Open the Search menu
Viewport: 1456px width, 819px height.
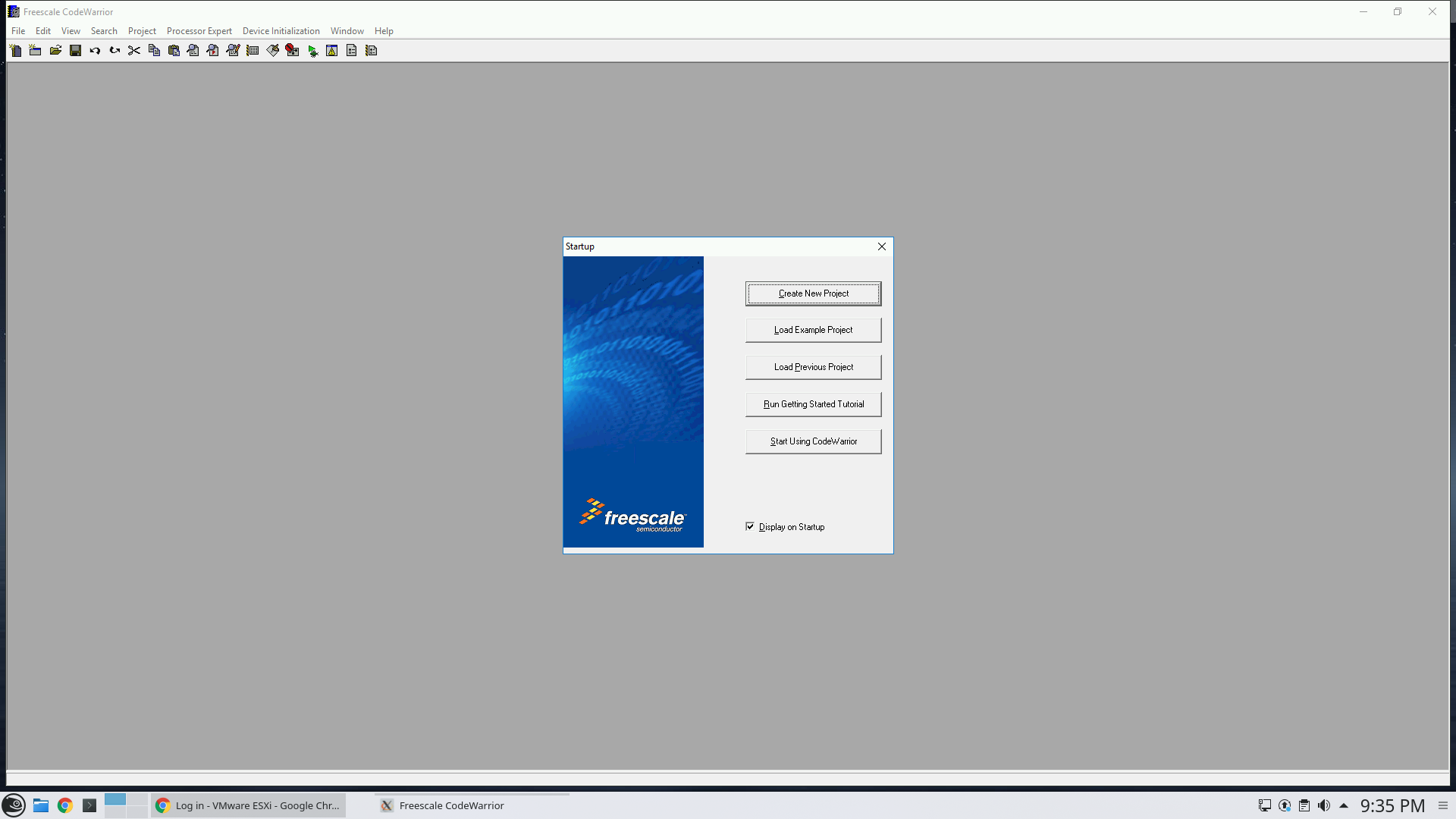click(104, 31)
